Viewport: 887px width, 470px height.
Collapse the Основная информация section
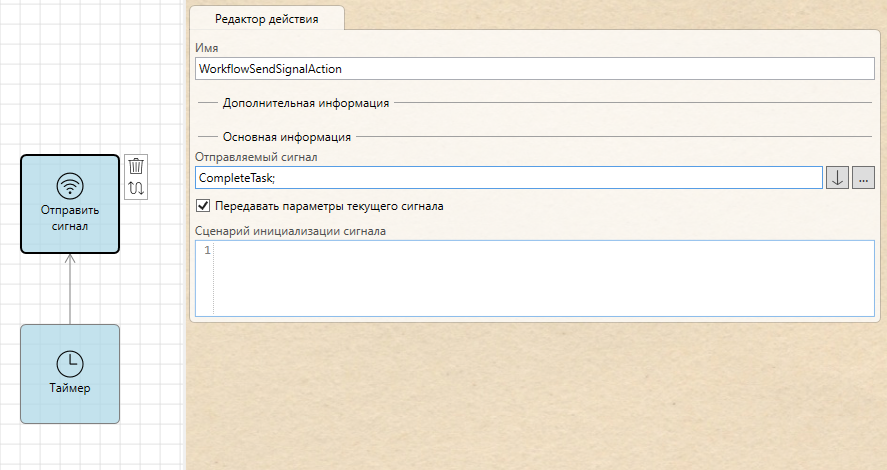pyautogui.click(x=286, y=137)
